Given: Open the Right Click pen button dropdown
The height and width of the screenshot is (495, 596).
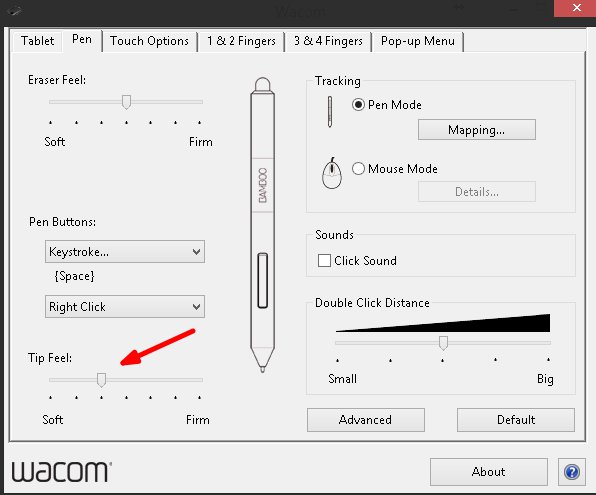Looking at the screenshot, I should (125, 306).
